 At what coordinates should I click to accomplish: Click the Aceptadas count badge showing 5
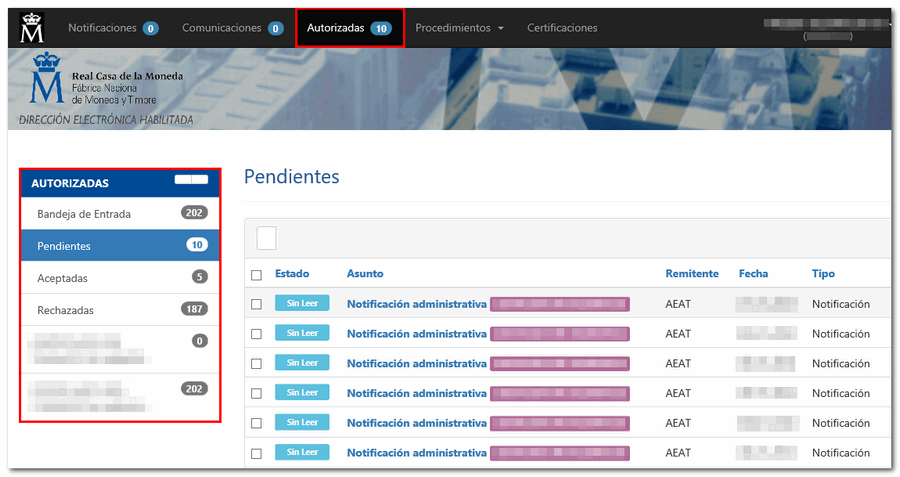click(199, 277)
